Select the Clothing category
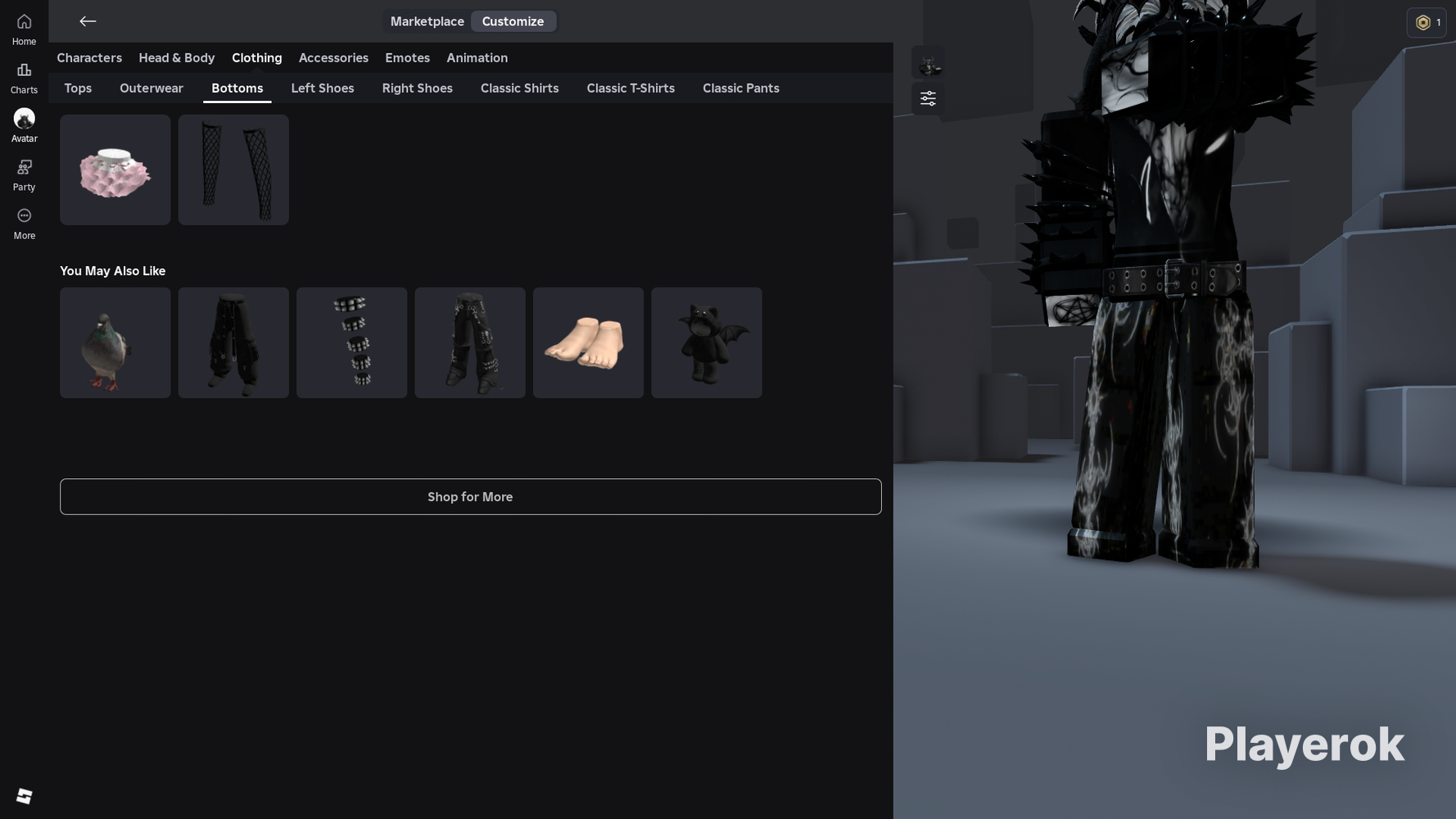 click(x=256, y=58)
